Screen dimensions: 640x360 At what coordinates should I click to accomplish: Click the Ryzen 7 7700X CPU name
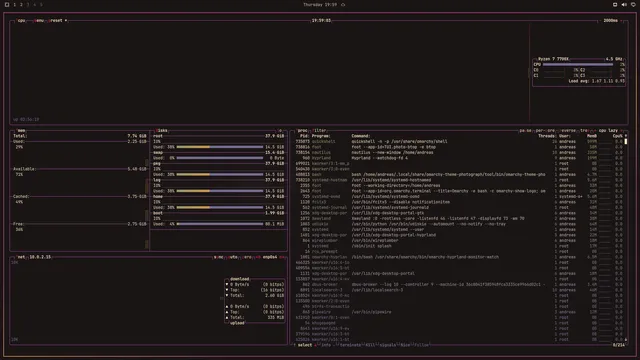[x=553, y=59]
